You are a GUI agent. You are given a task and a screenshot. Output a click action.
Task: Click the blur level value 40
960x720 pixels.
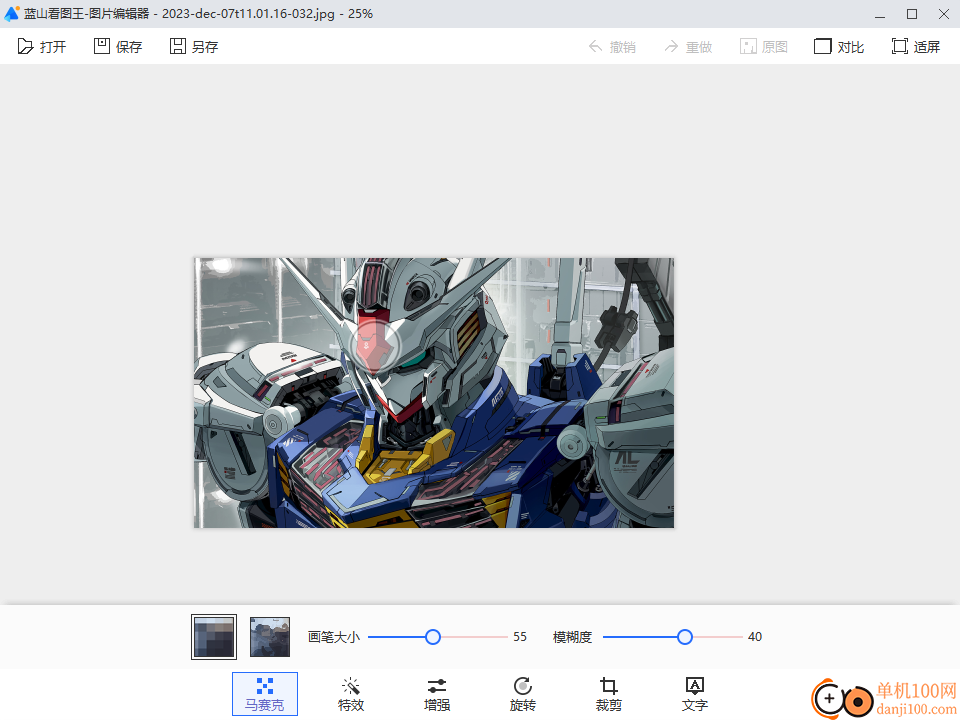click(x=755, y=637)
